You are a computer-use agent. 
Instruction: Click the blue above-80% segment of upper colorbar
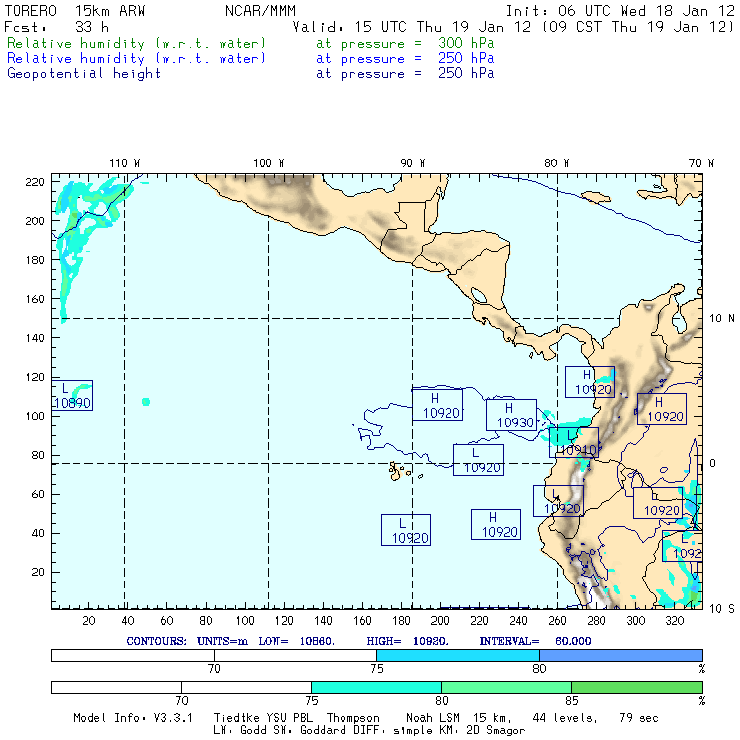[x=621, y=655]
